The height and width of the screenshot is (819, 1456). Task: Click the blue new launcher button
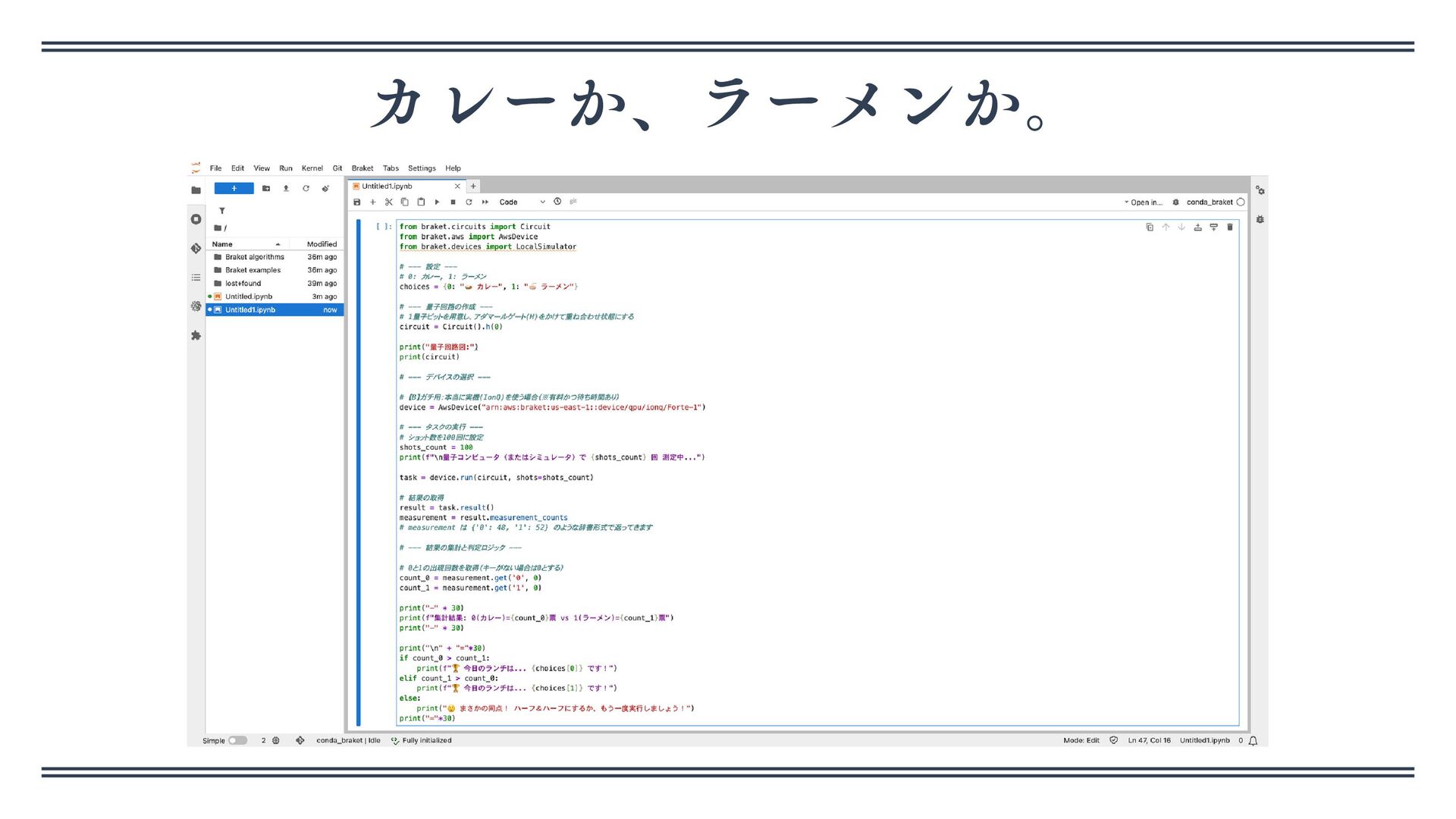[x=234, y=189]
